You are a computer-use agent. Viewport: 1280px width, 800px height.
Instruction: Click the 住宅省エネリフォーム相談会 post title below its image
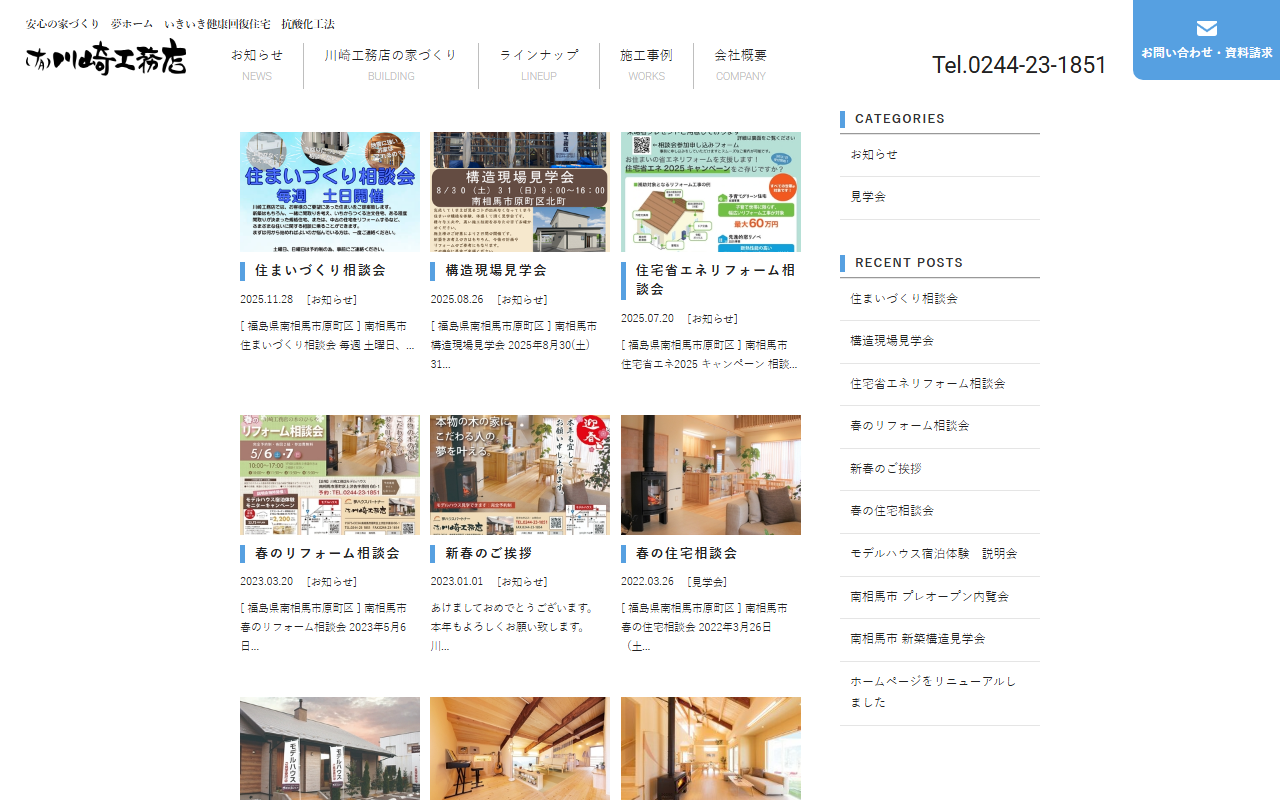click(x=716, y=280)
